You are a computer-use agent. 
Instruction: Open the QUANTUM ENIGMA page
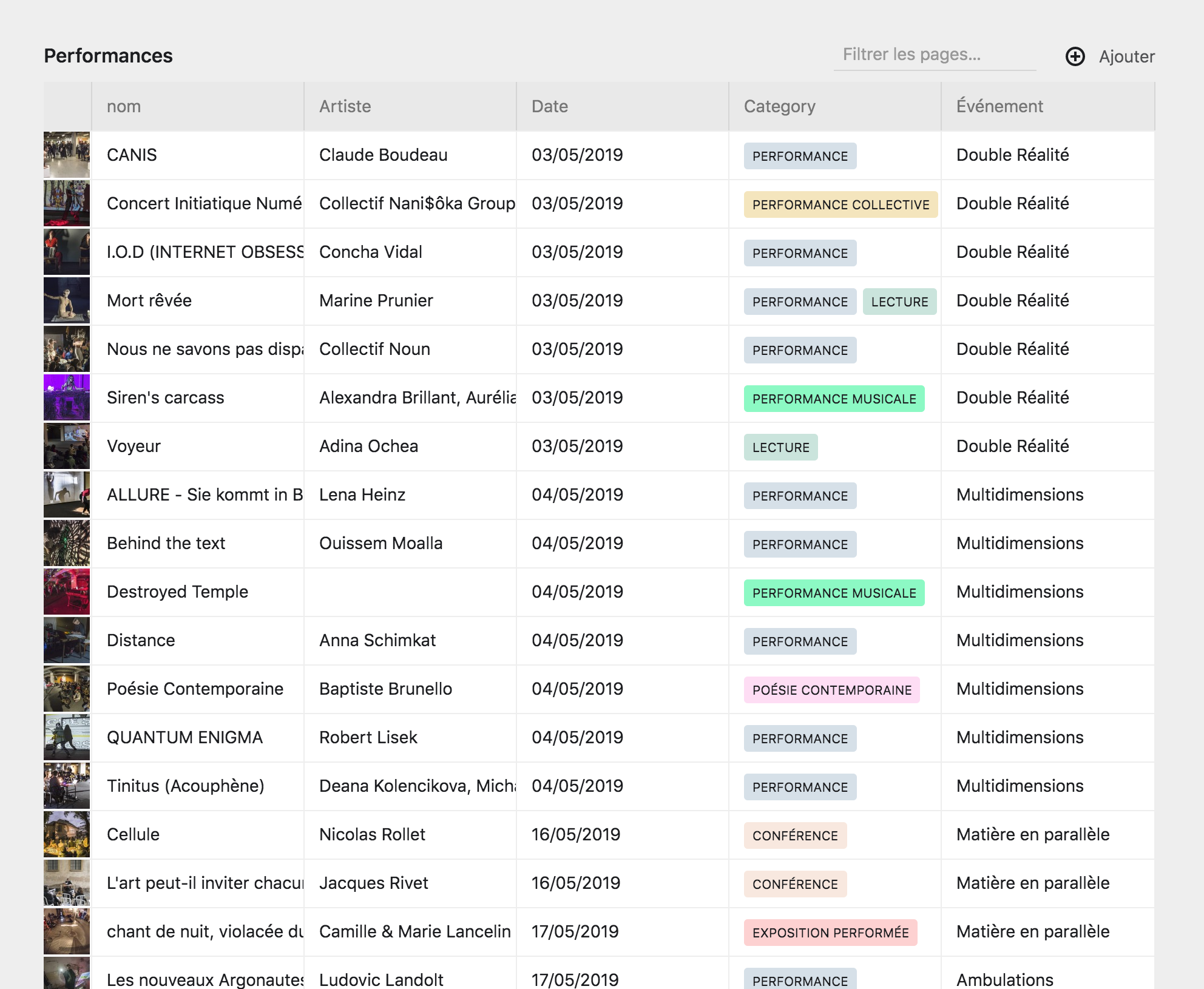click(184, 737)
